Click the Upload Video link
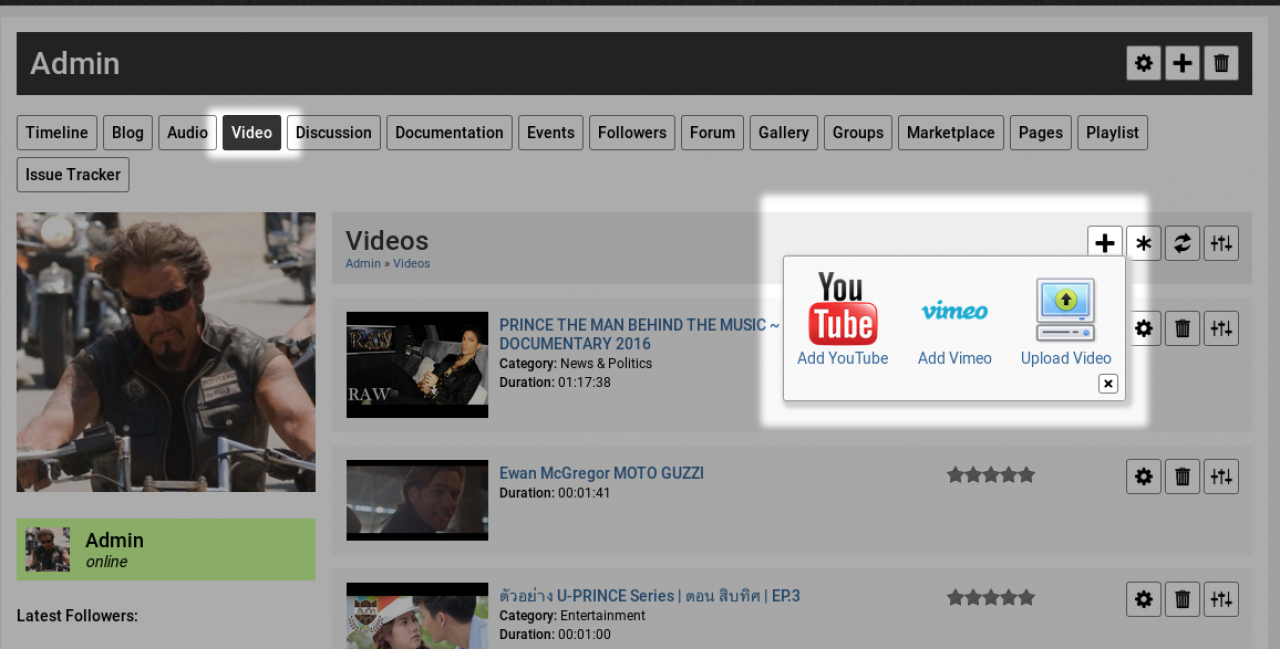This screenshot has width=1280, height=649. click(1066, 358)
